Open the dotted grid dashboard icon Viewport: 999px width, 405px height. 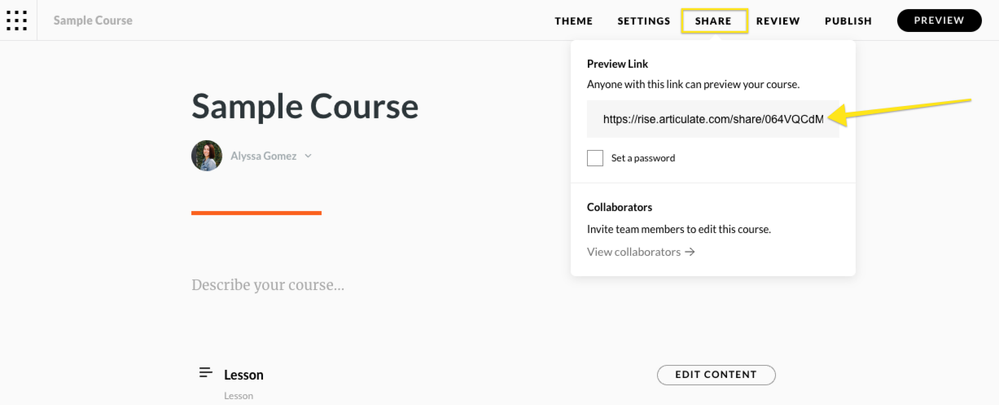(x=17, y=20)
